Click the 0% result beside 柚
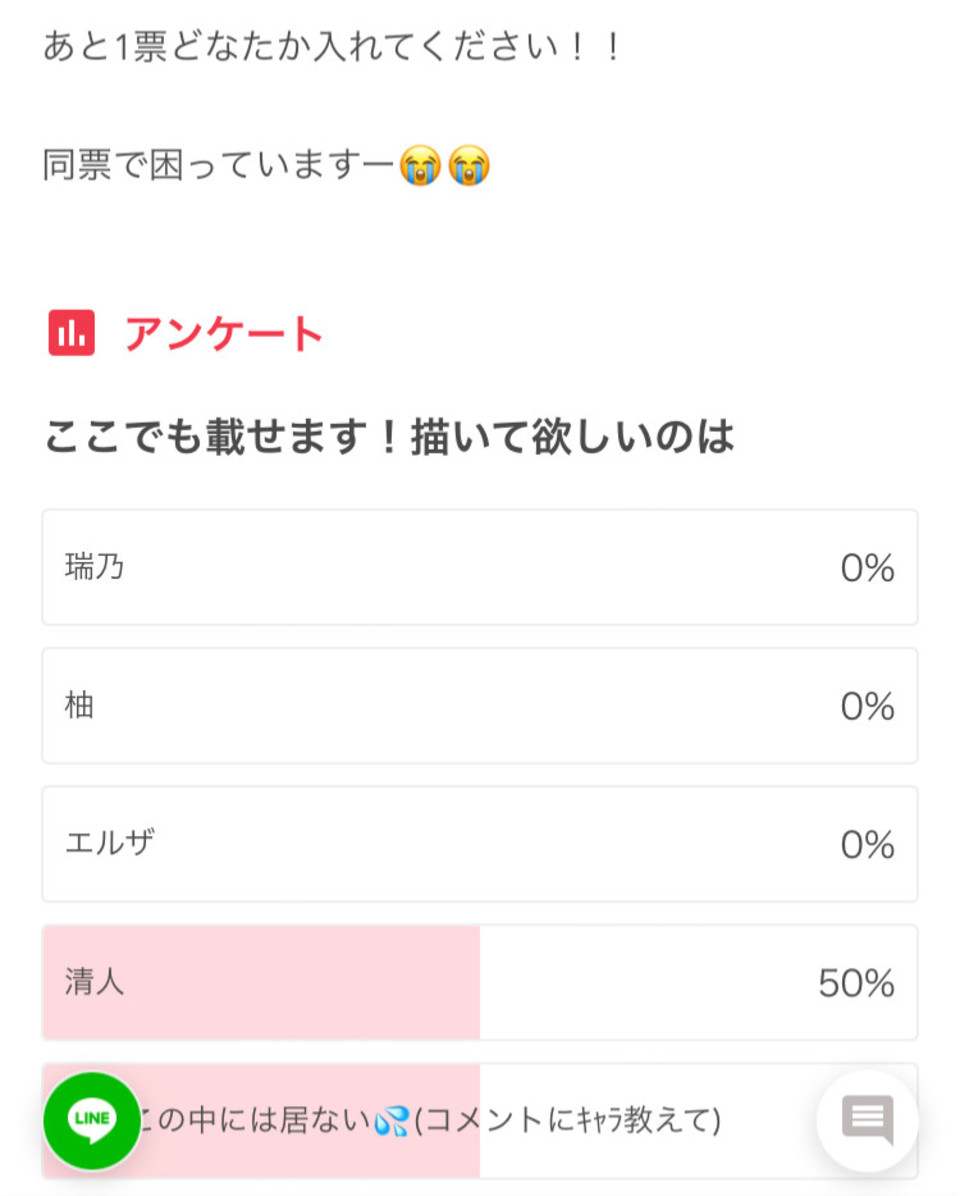This screenshot has height=1196, width=960. tap(868, 706)
